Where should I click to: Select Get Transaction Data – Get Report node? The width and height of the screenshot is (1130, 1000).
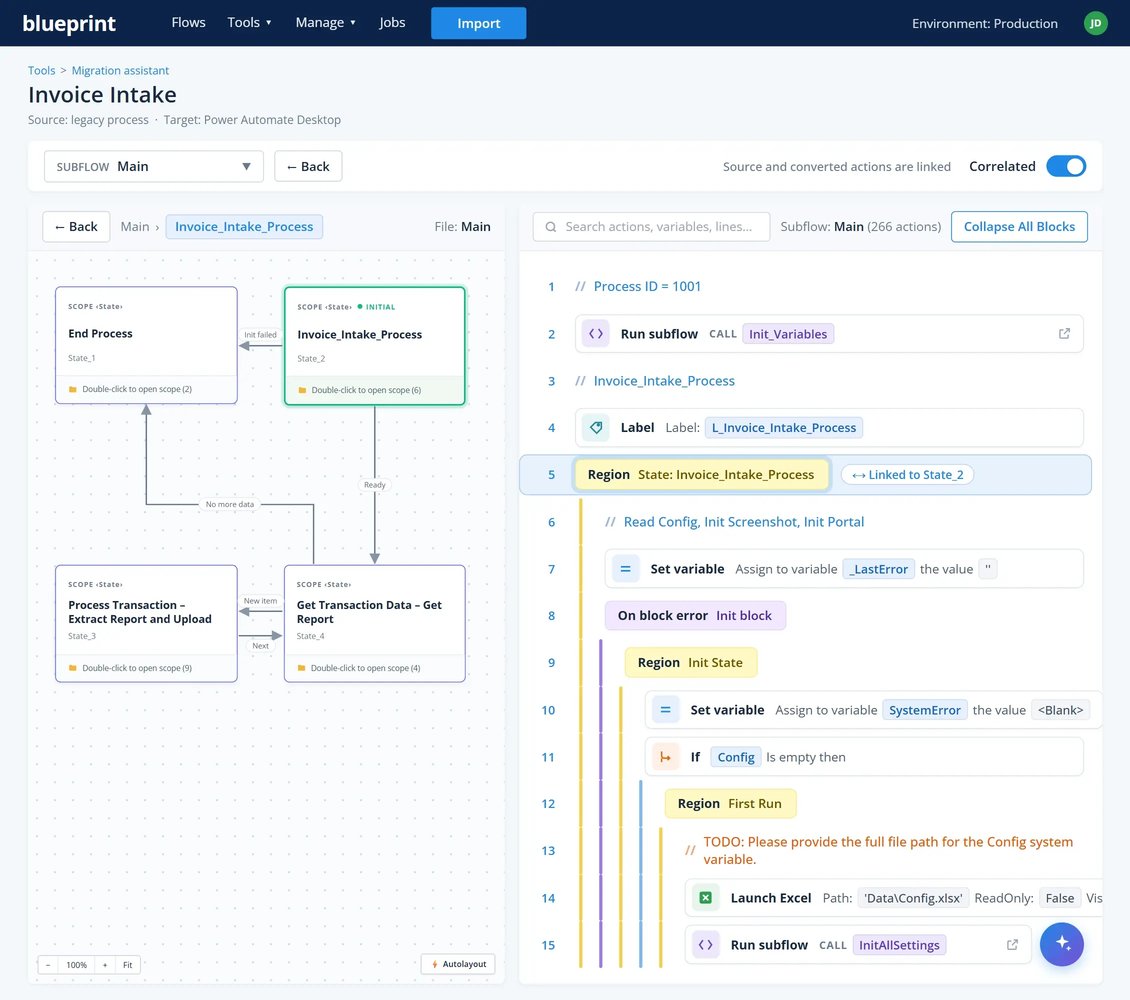375,623
